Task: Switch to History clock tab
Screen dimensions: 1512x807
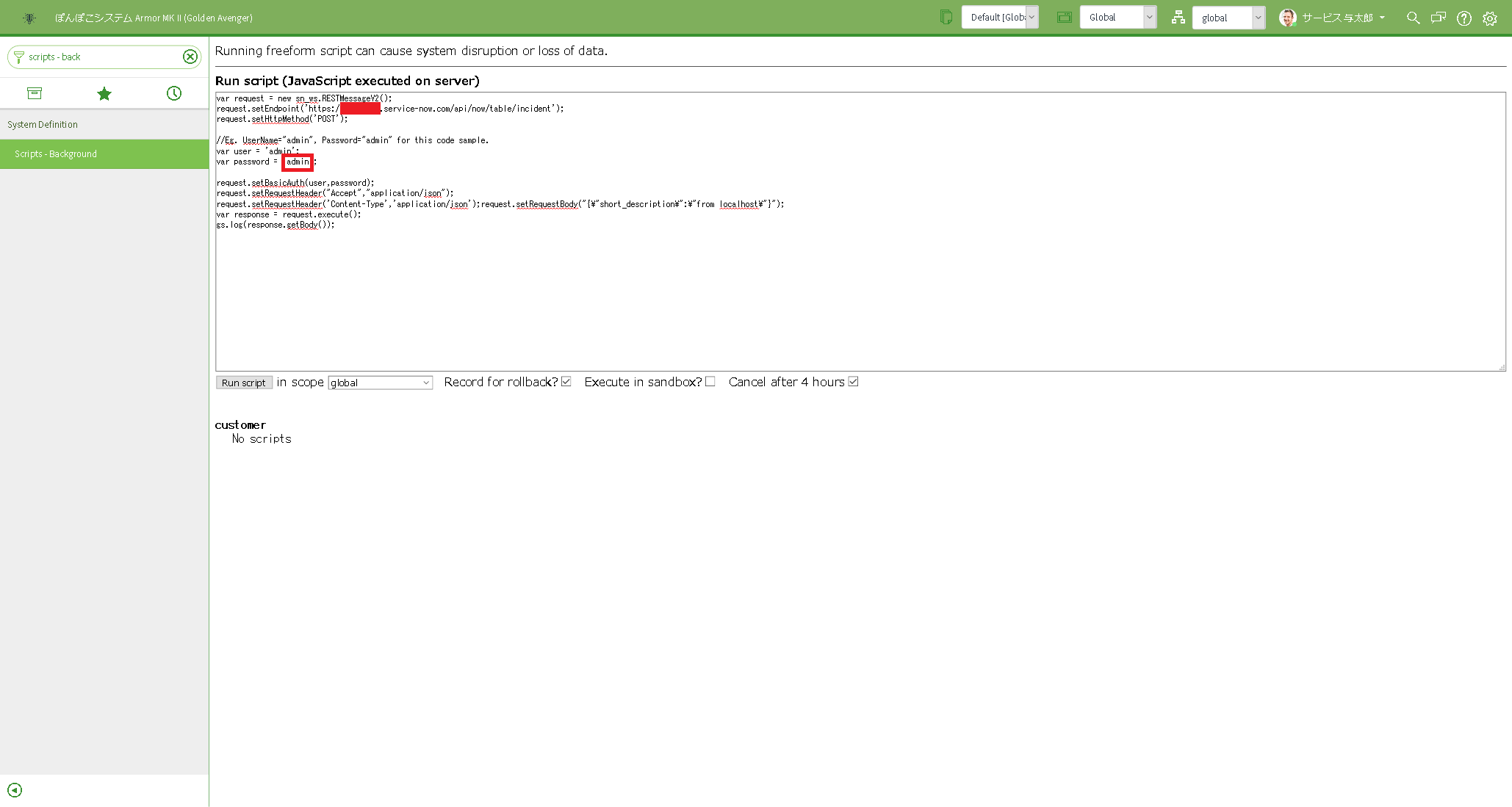Action: [x=174, y=93]
